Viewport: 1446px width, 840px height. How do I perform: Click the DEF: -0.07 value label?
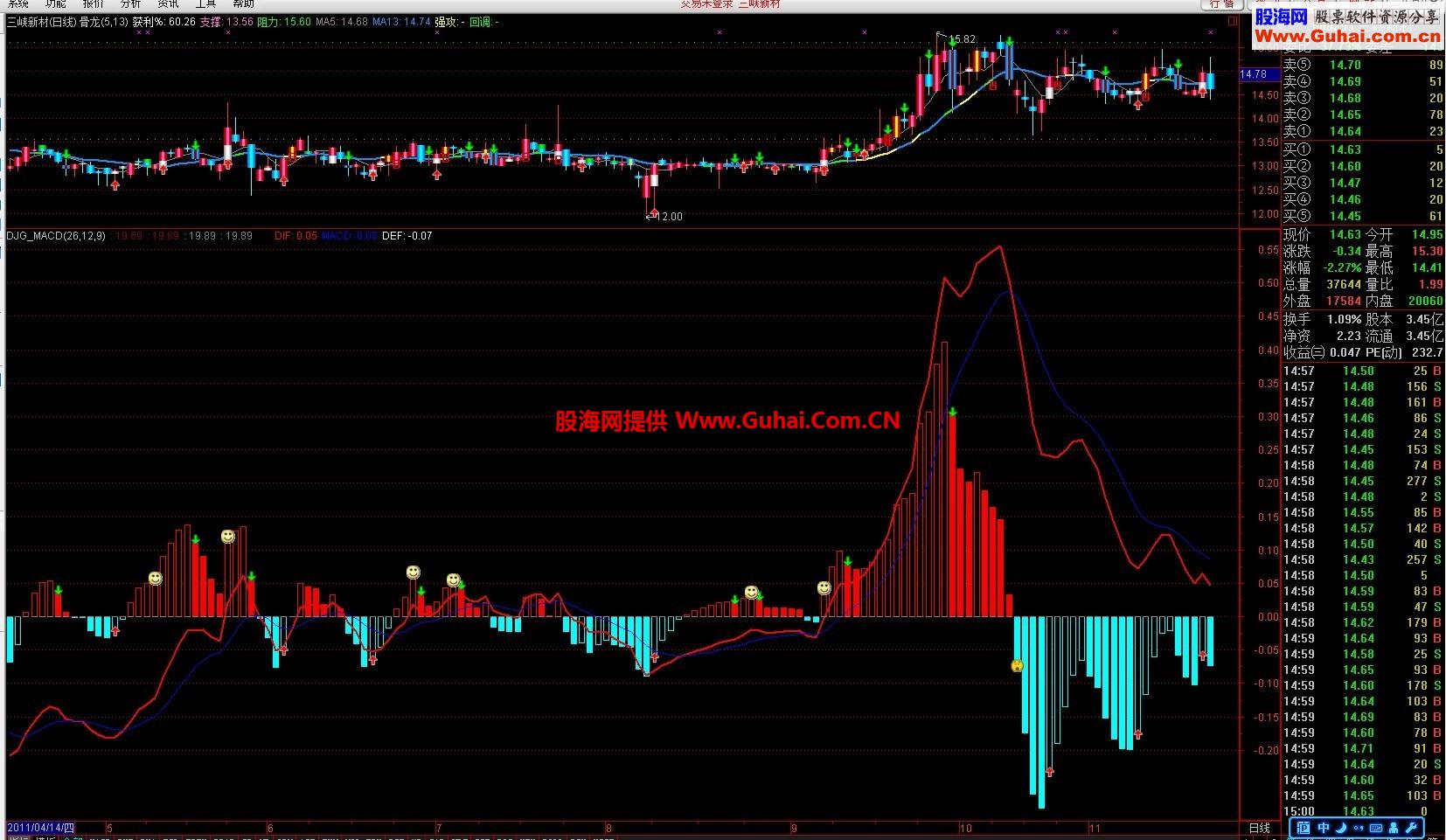pos(407,236)
